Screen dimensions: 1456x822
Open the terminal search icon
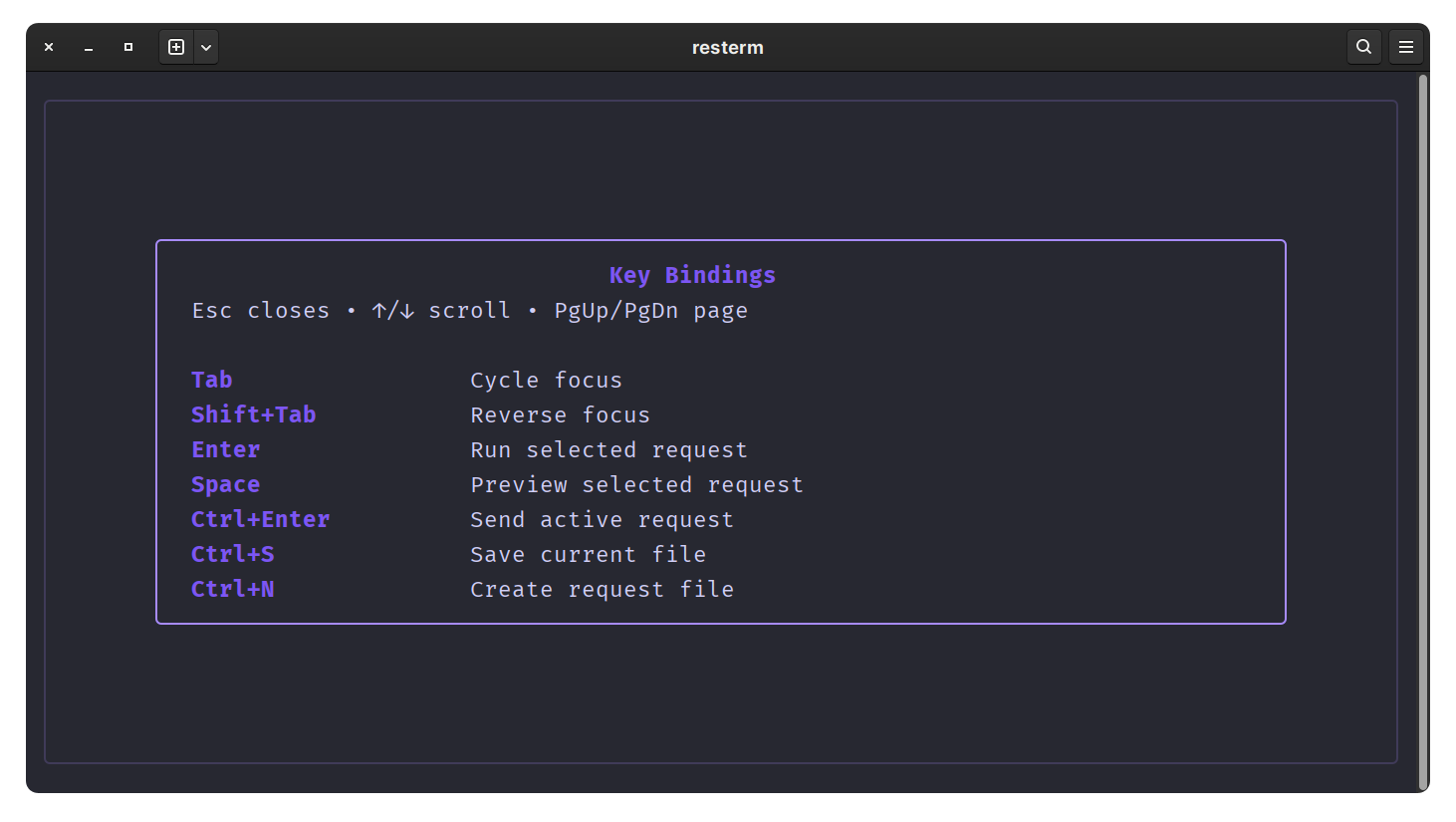(1363, 47)
